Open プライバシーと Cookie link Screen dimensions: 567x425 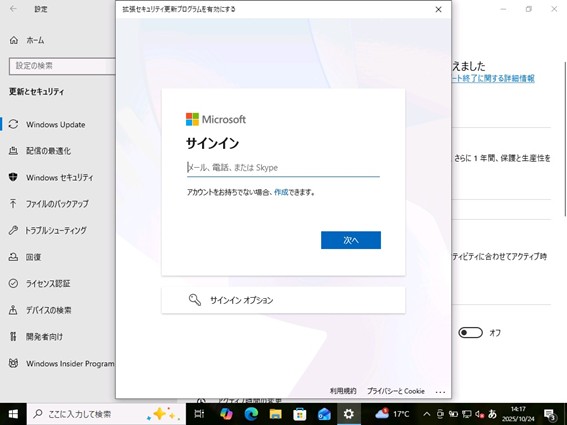point(396,391)
